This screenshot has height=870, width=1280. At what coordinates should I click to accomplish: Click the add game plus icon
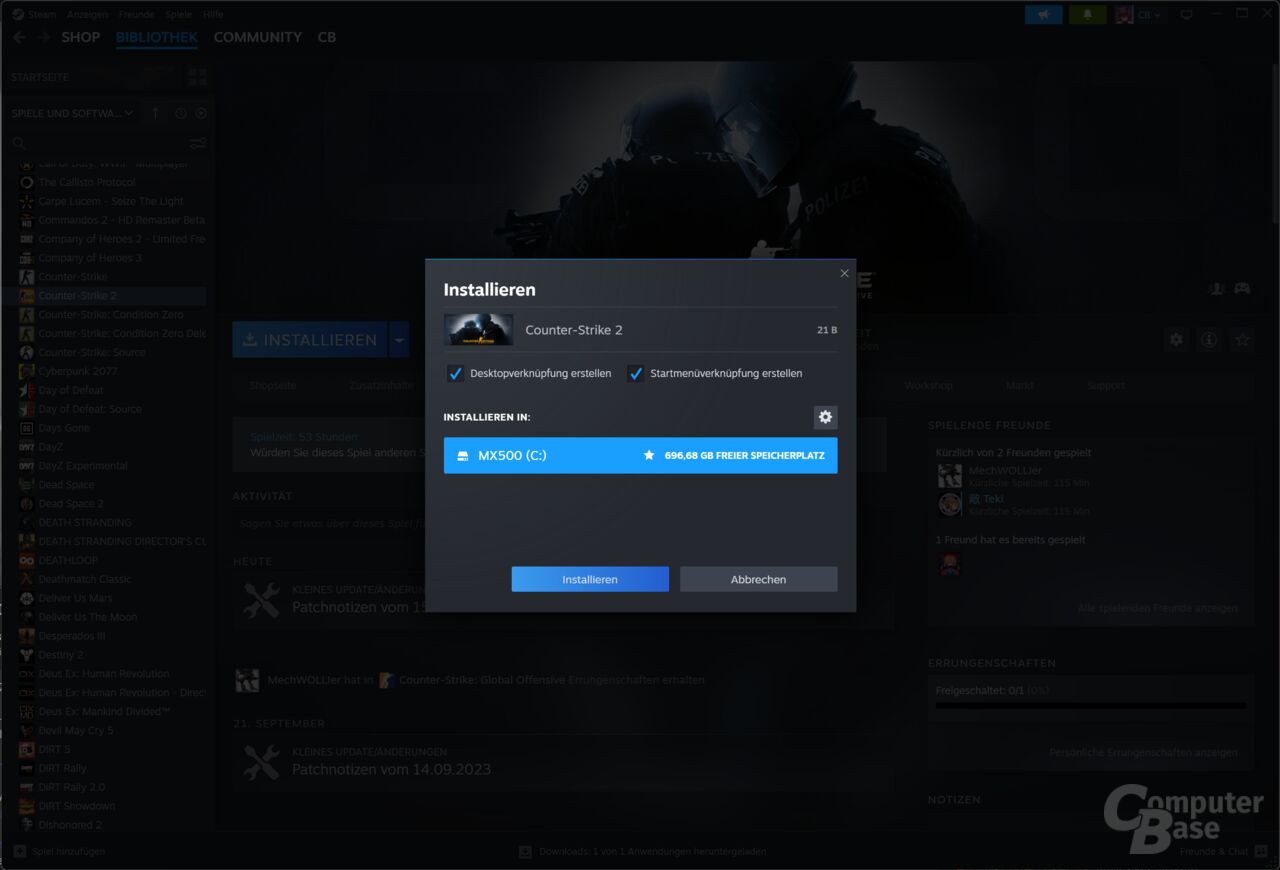point(20,851)
